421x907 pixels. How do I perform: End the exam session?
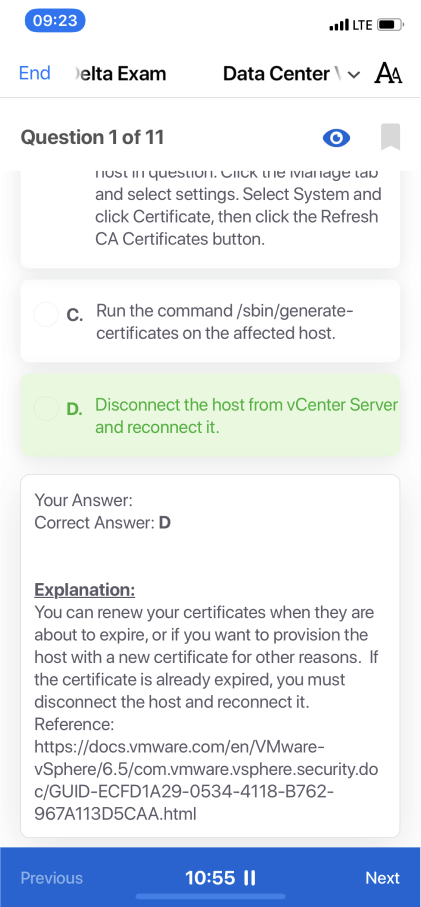coord(35,73)
